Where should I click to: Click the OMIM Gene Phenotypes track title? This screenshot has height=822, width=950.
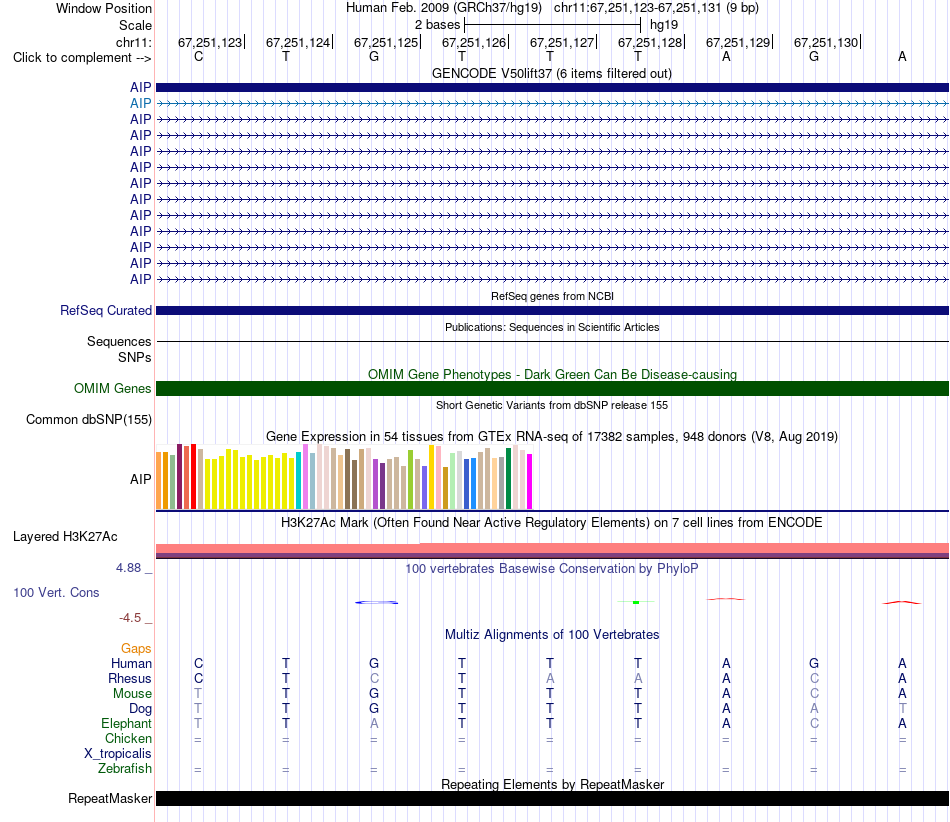point(552,374)
